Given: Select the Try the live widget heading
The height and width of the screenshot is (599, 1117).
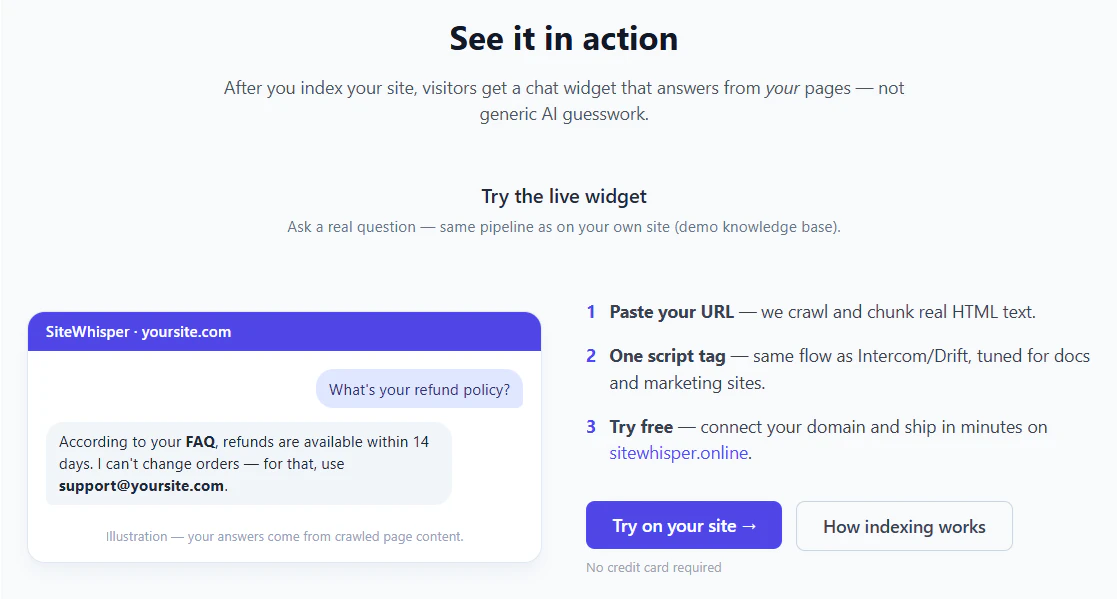Looking at the screenshot, I should [x=563, y=196].
